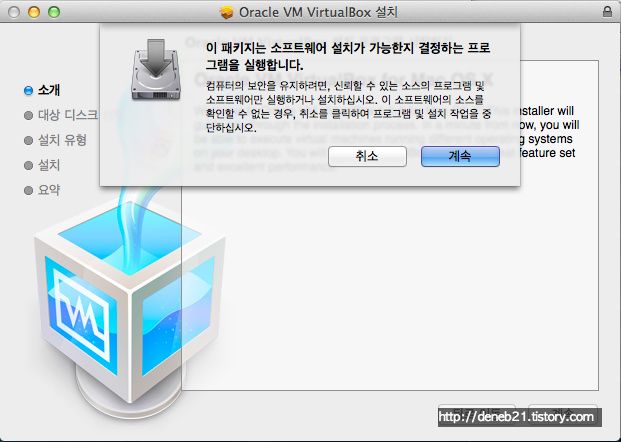
Task: Click the gray bullet beside the 설치 step
Action: (28, 165)
